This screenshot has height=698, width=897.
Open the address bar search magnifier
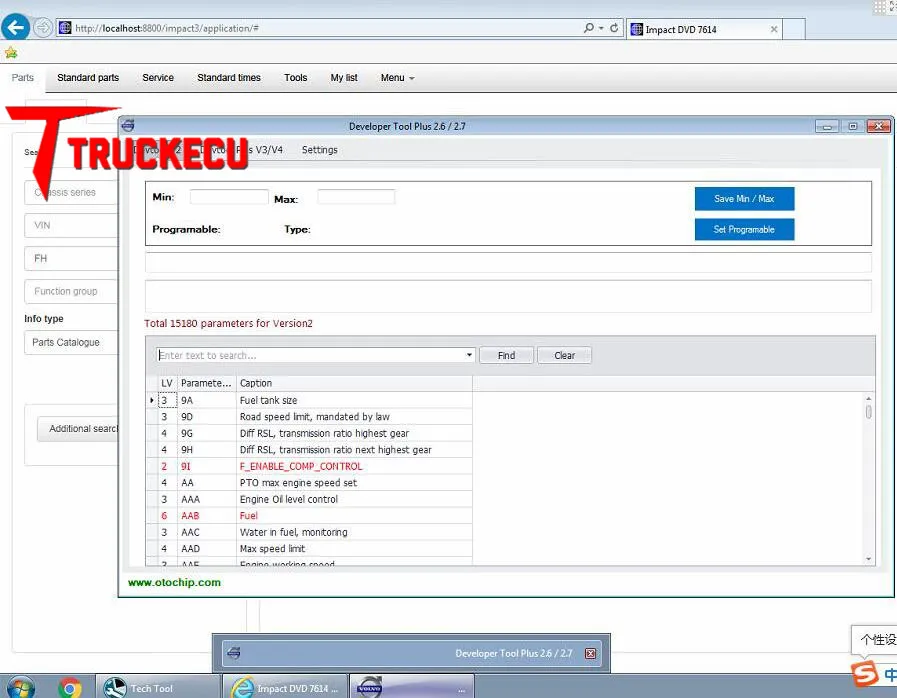pos(589,27)
